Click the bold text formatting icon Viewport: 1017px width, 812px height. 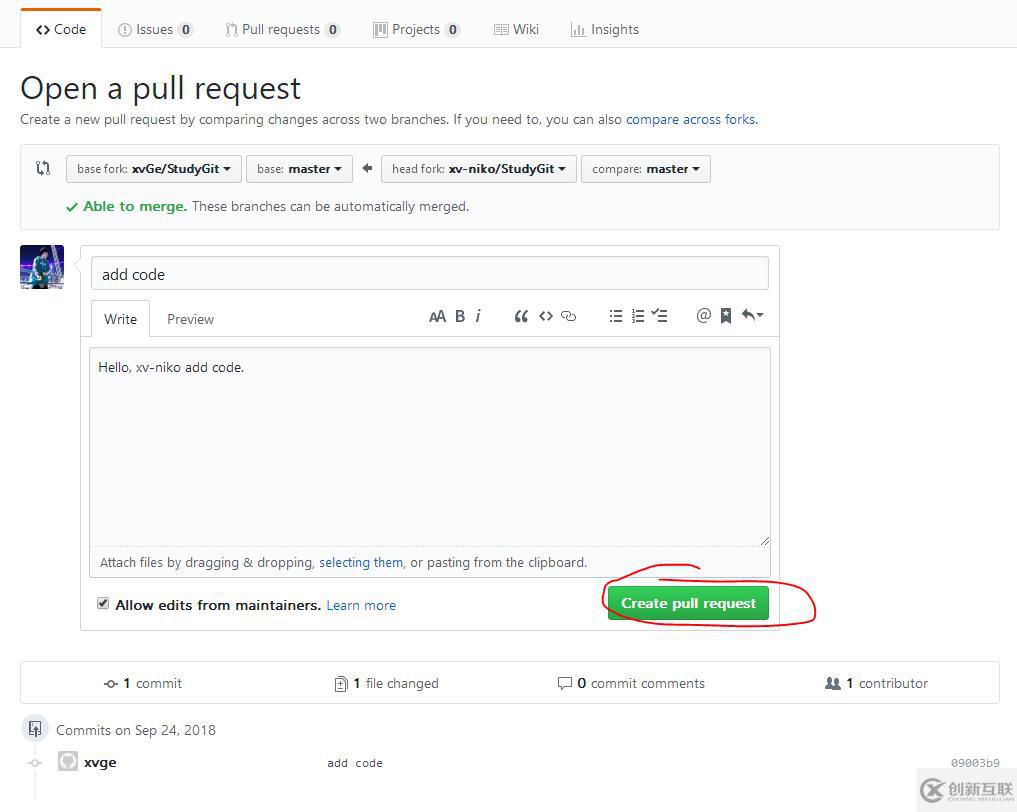point(460,316)
